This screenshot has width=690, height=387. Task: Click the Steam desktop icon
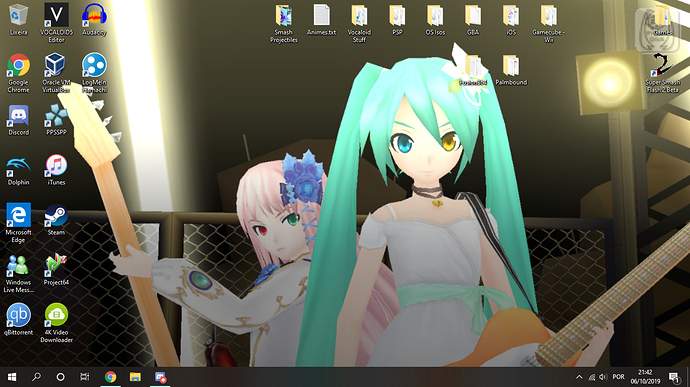point(56,219)
